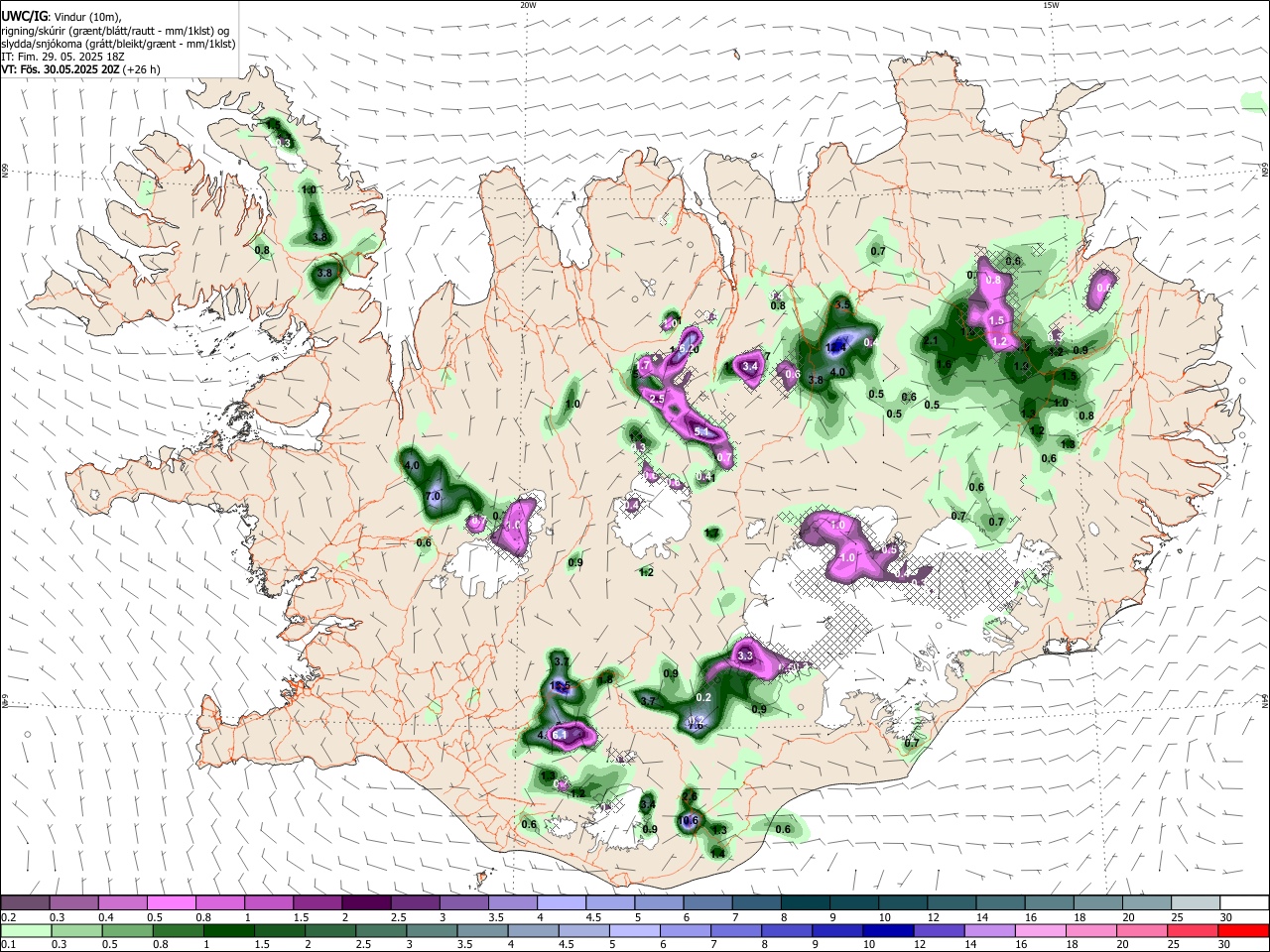
Task: Click the '13.5' precipitation value on the map
Action: tap(559, 686)
